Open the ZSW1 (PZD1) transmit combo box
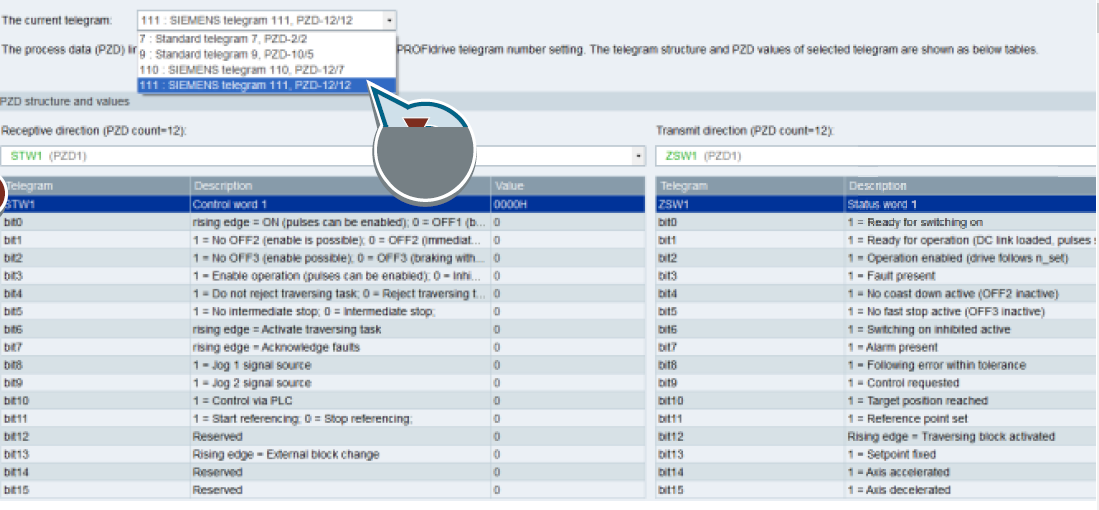Screen dimensions: 1099x510 pyautogui.click(x=877, y=156)
